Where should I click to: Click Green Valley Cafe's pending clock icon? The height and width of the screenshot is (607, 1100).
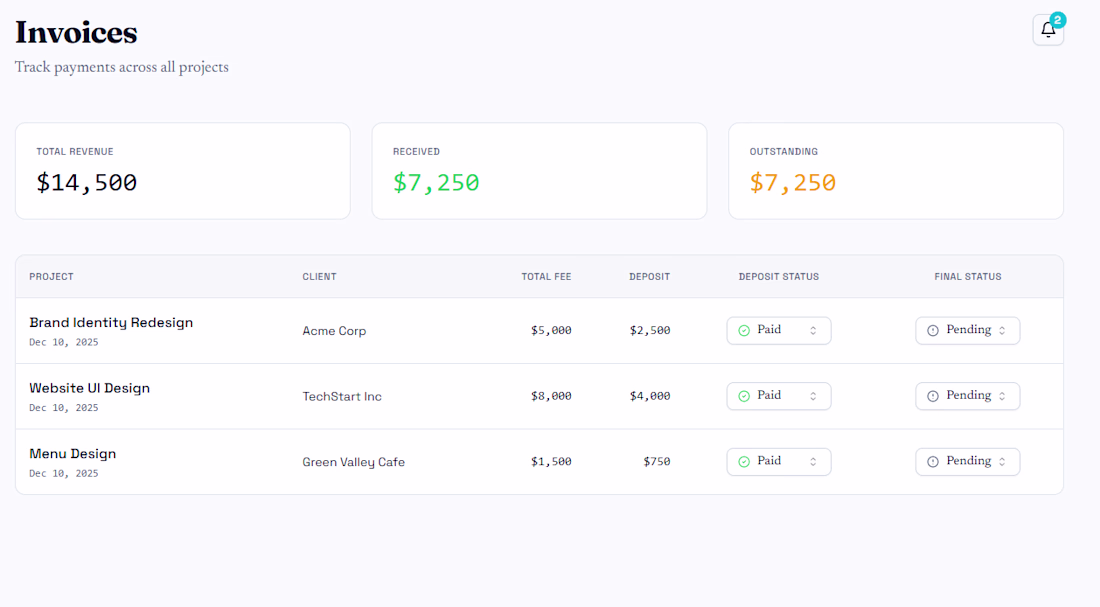pyautogui.click(x=933, y=462)
